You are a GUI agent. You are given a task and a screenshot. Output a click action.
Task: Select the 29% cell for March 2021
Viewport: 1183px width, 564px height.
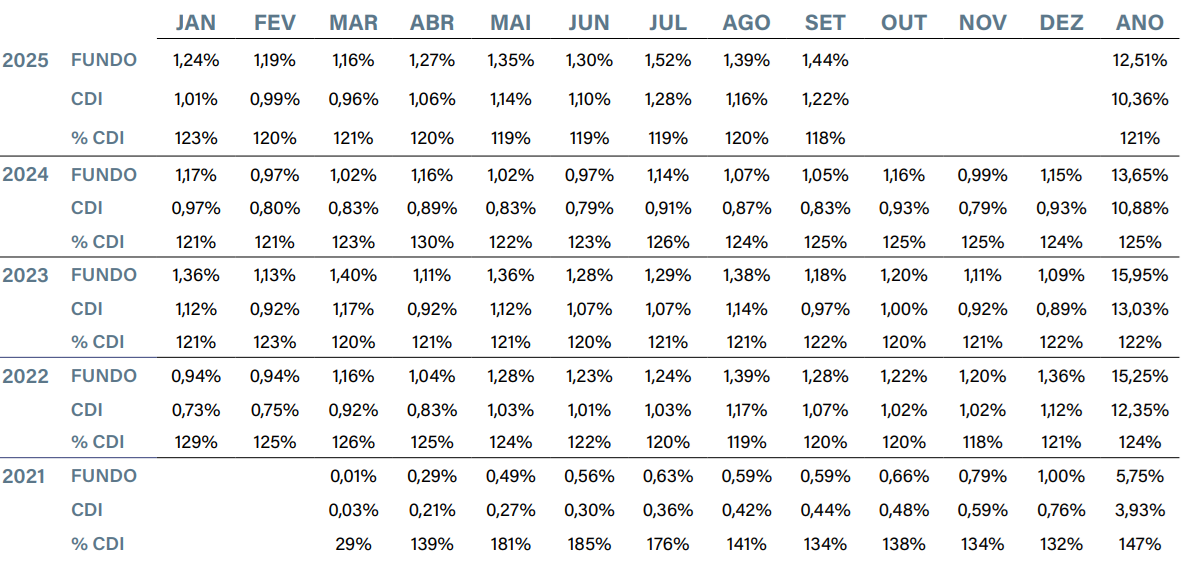(x=353, y=544)
